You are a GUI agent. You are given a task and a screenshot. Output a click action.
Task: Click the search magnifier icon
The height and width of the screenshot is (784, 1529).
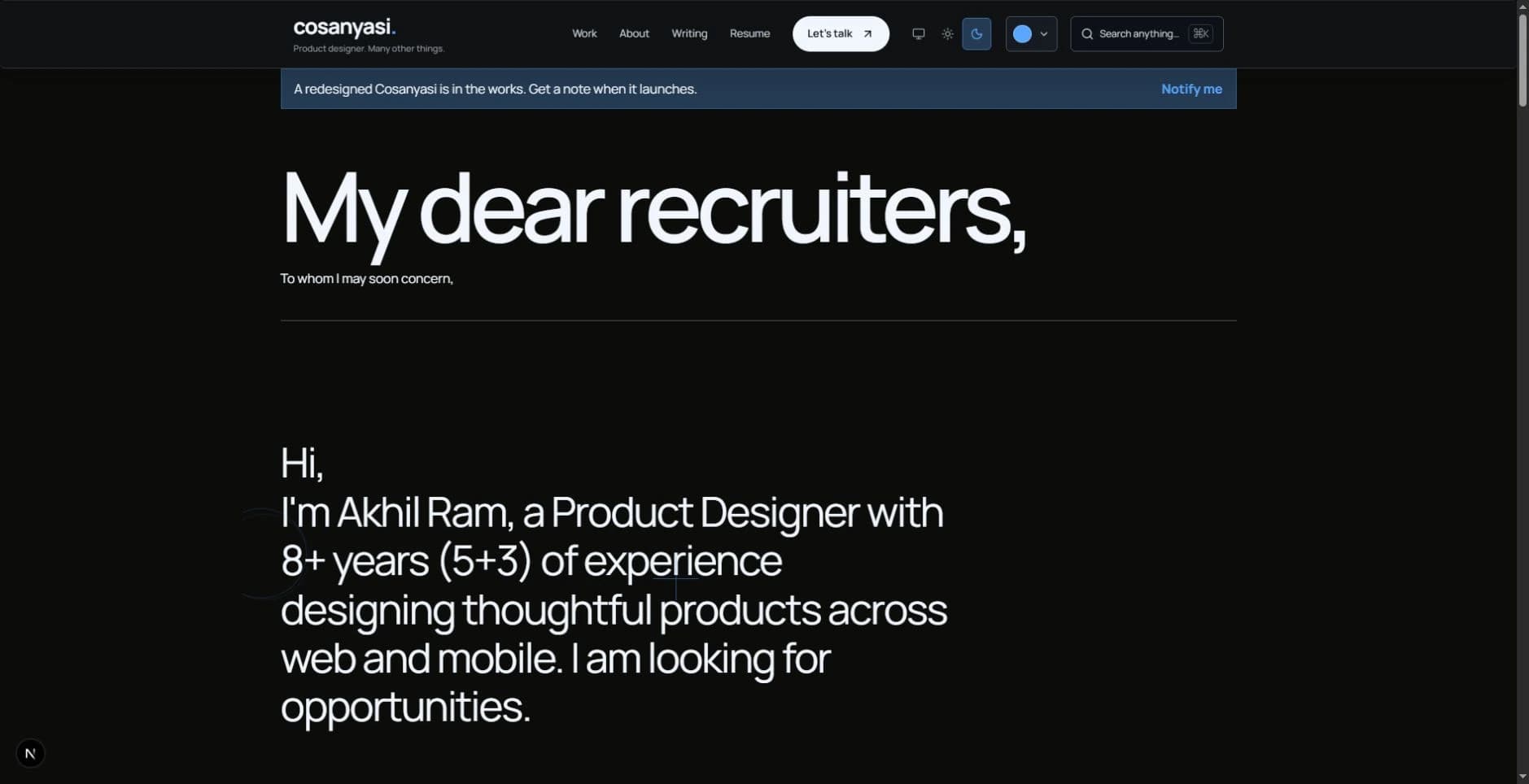click(1087, 34)
